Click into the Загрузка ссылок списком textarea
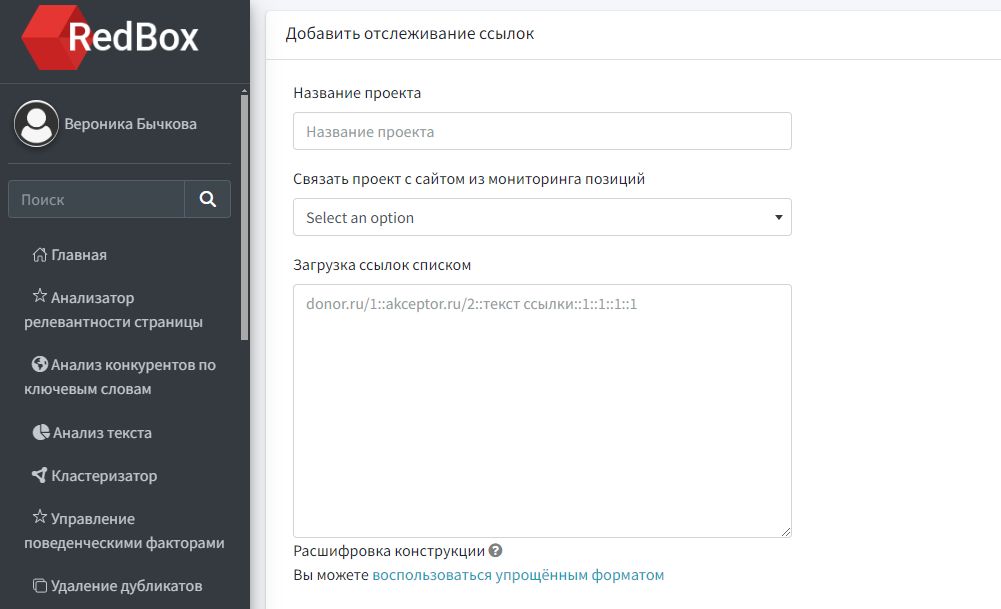Image resolution: width=1001 pixels, height=609 pixels. 542,410
